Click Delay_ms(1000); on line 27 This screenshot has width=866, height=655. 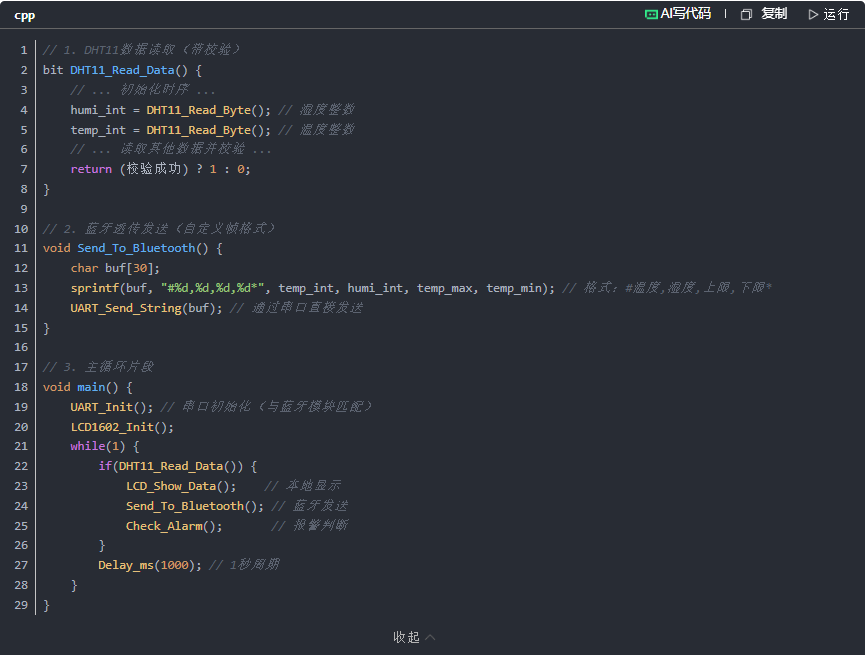coord(150,565)
